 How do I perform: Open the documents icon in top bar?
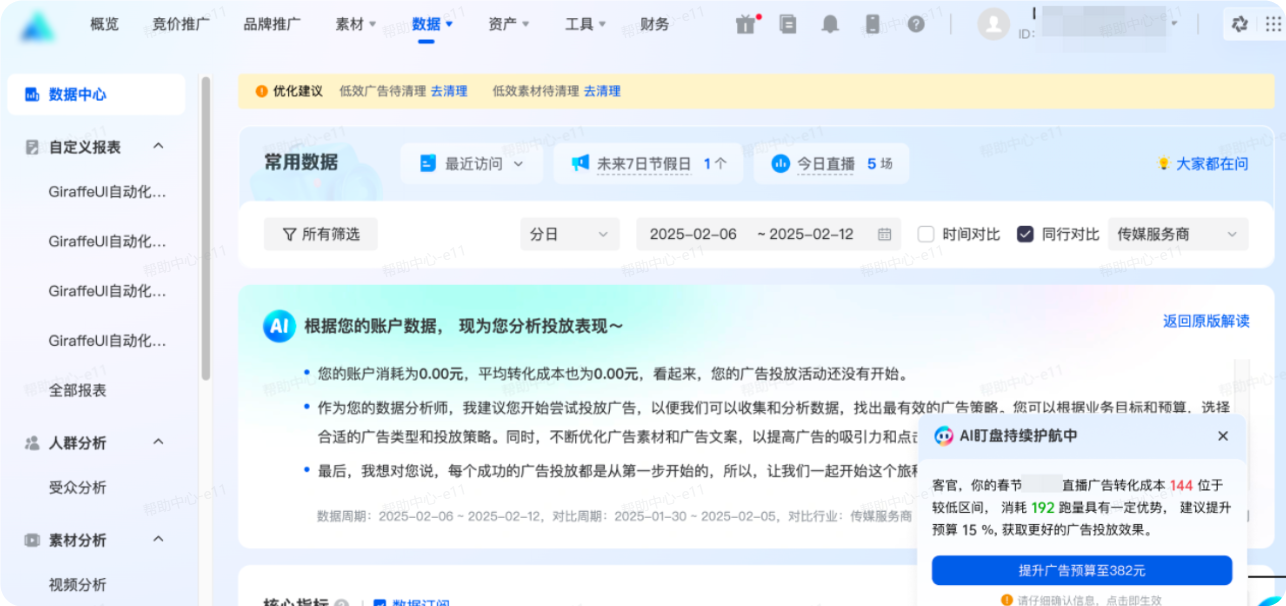coord(788,24)
